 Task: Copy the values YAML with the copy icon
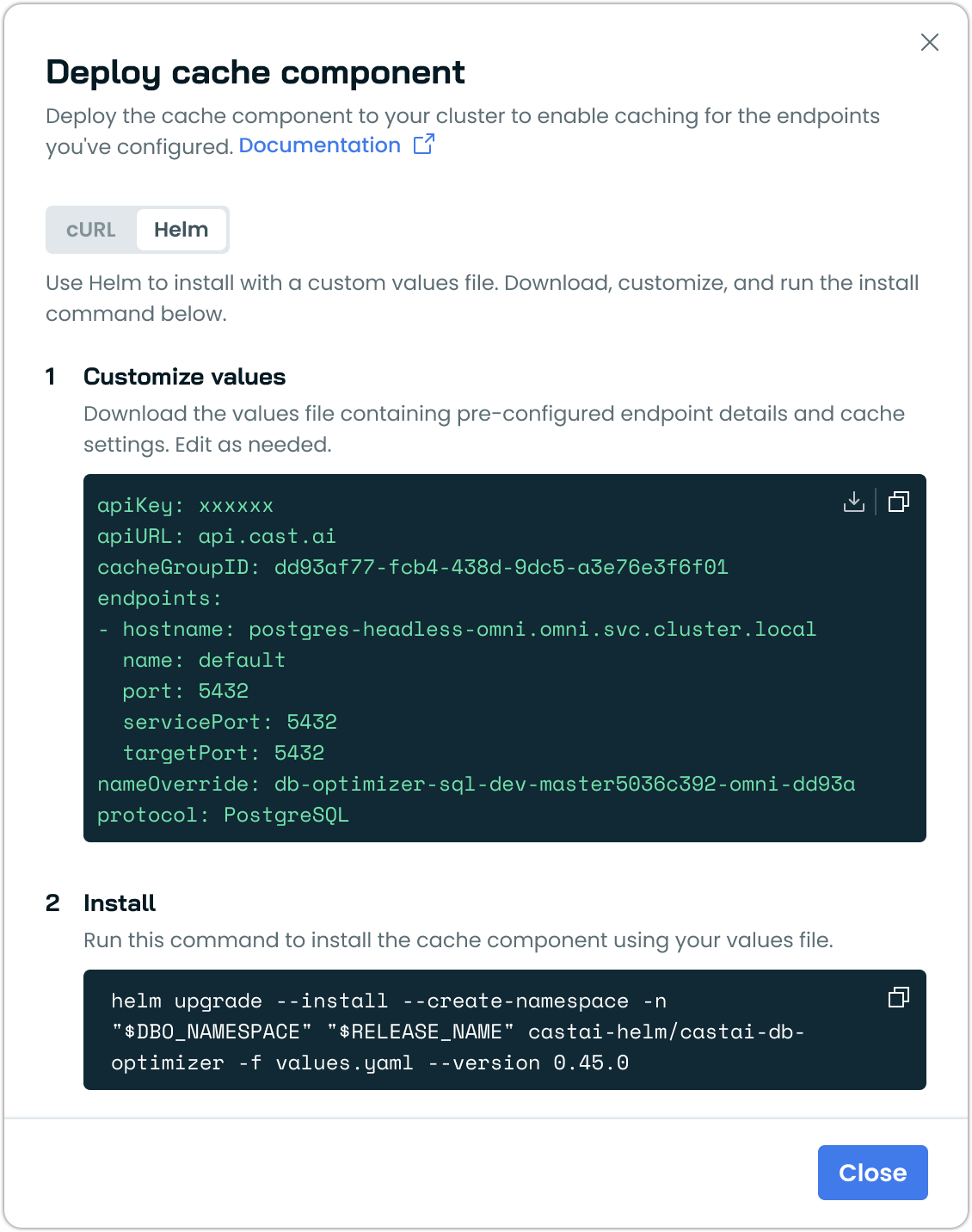[898, 502]
